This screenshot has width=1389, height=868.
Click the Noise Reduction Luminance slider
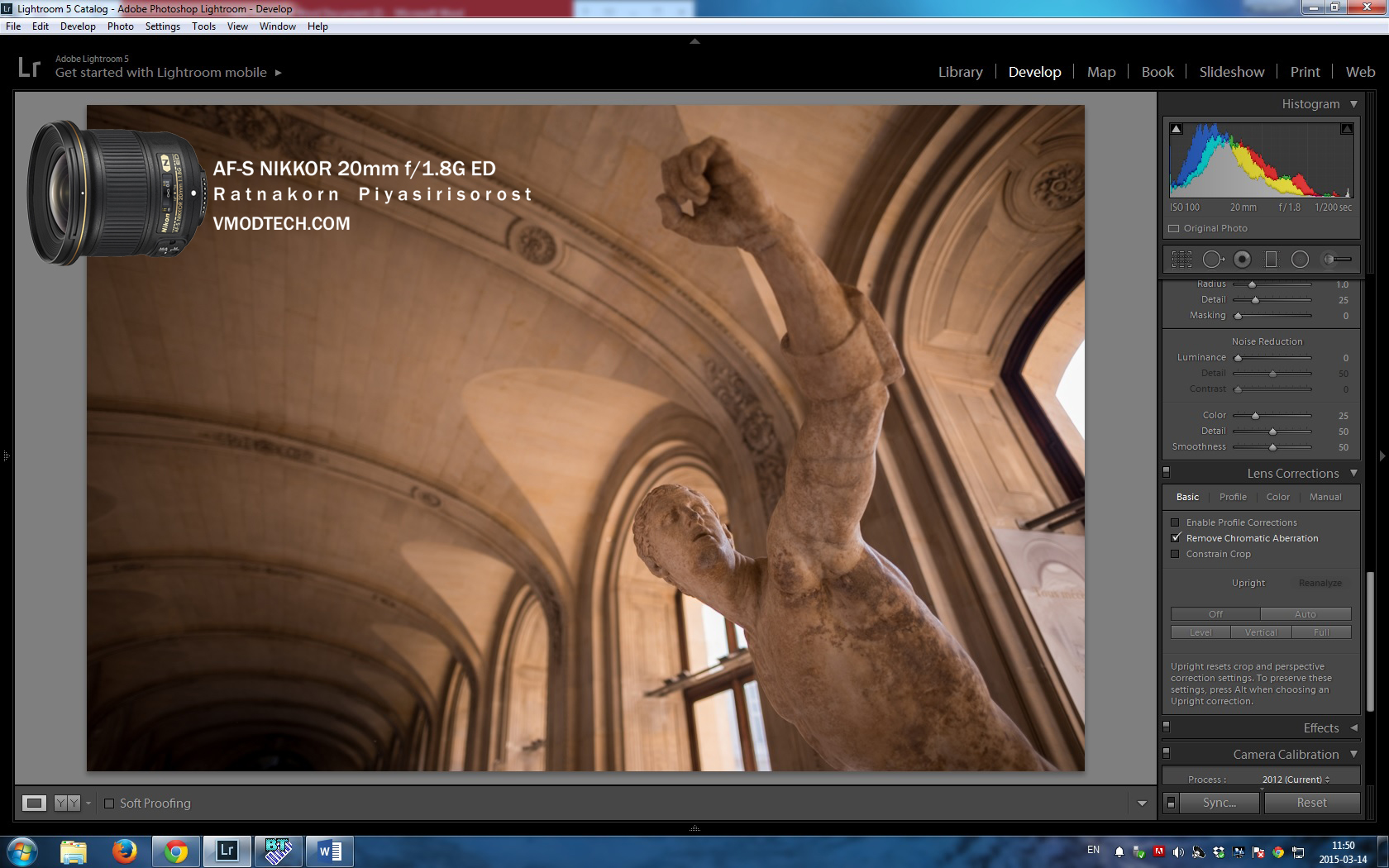(1274, 358)
